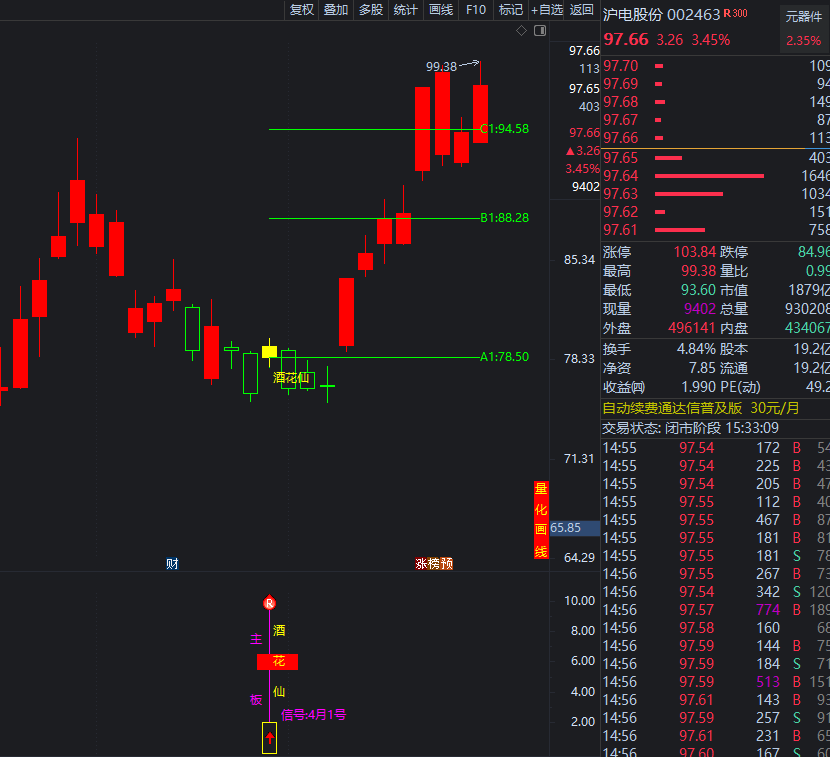
Task: Click the yellow candlestick marker on chart
Action: coord(269,351)
